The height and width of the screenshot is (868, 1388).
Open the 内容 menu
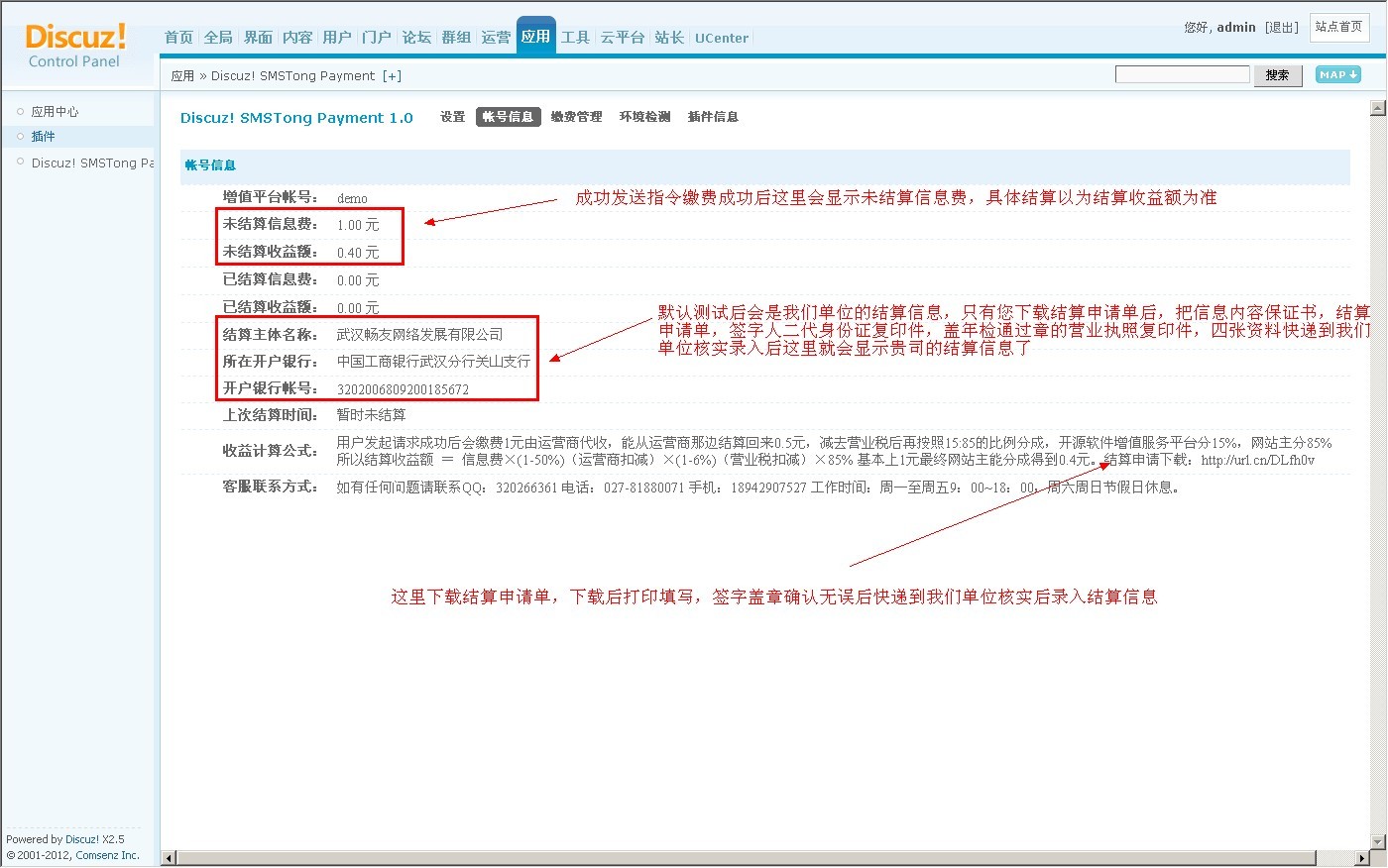297,38
